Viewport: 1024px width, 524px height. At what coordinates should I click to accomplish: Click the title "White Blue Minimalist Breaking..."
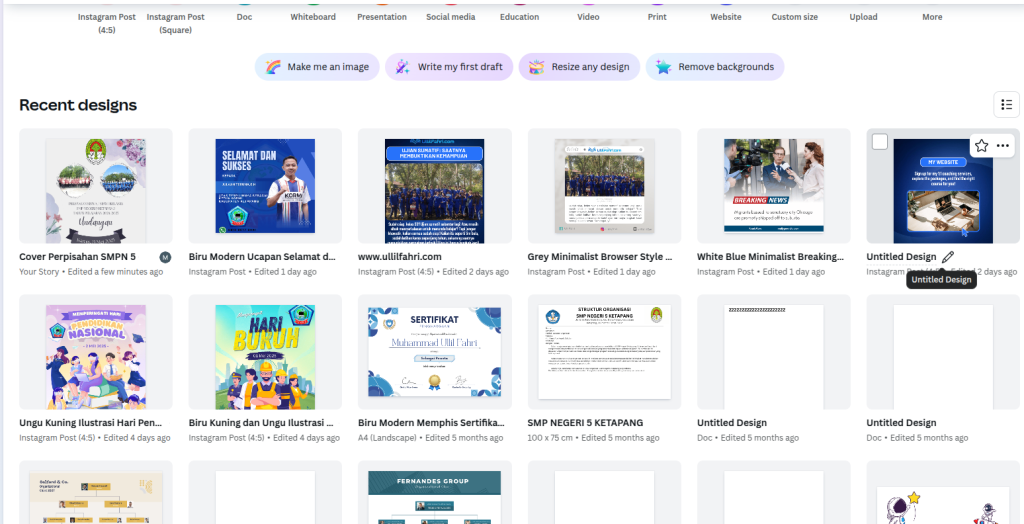tap(771, 257)
